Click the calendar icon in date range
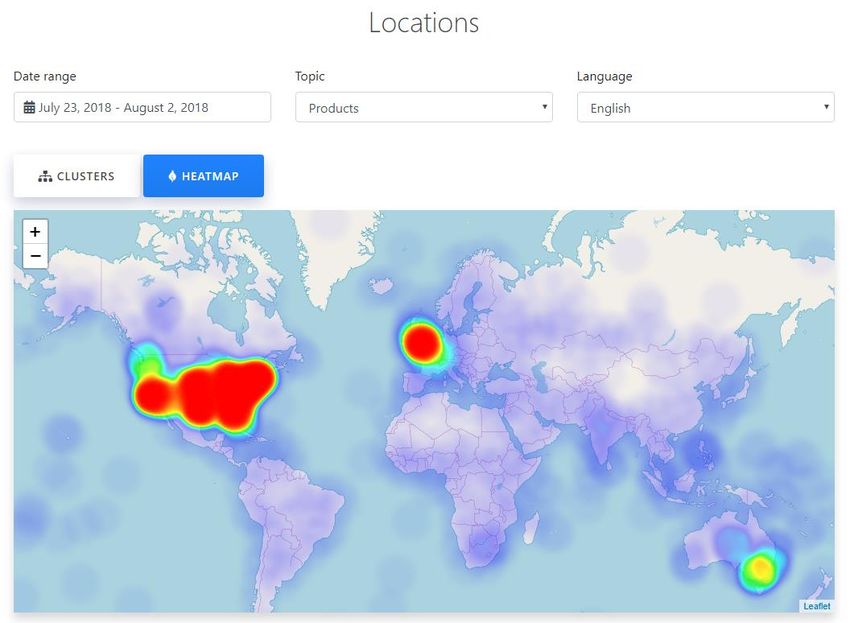Viewport: 850px width, 623px height. (29, 107)
